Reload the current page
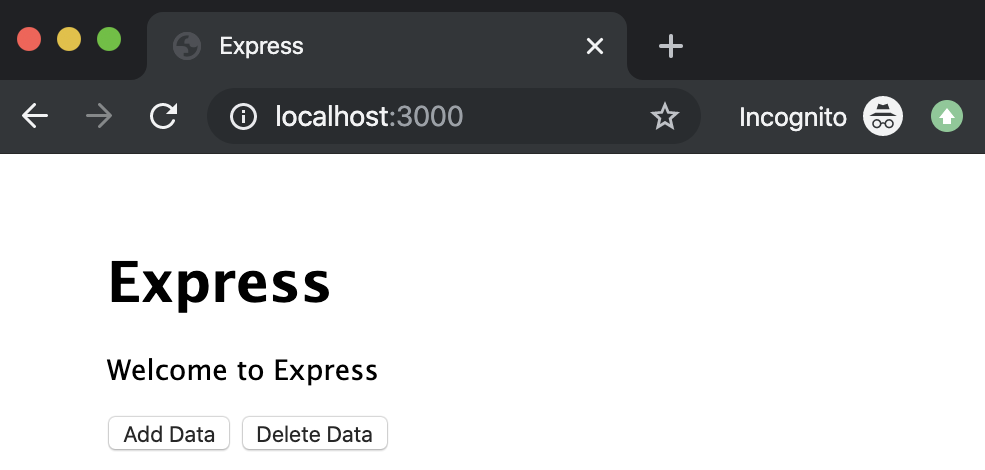This screenshot has height=470, width=985. pyautogui.click(x=163, y=117)
